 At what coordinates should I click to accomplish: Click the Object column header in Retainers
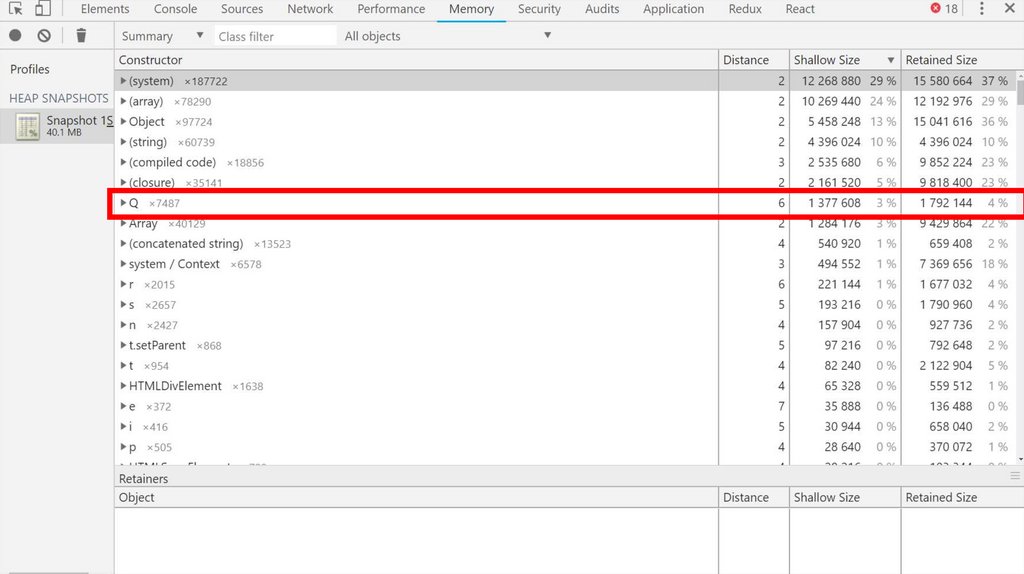point(417,497)
